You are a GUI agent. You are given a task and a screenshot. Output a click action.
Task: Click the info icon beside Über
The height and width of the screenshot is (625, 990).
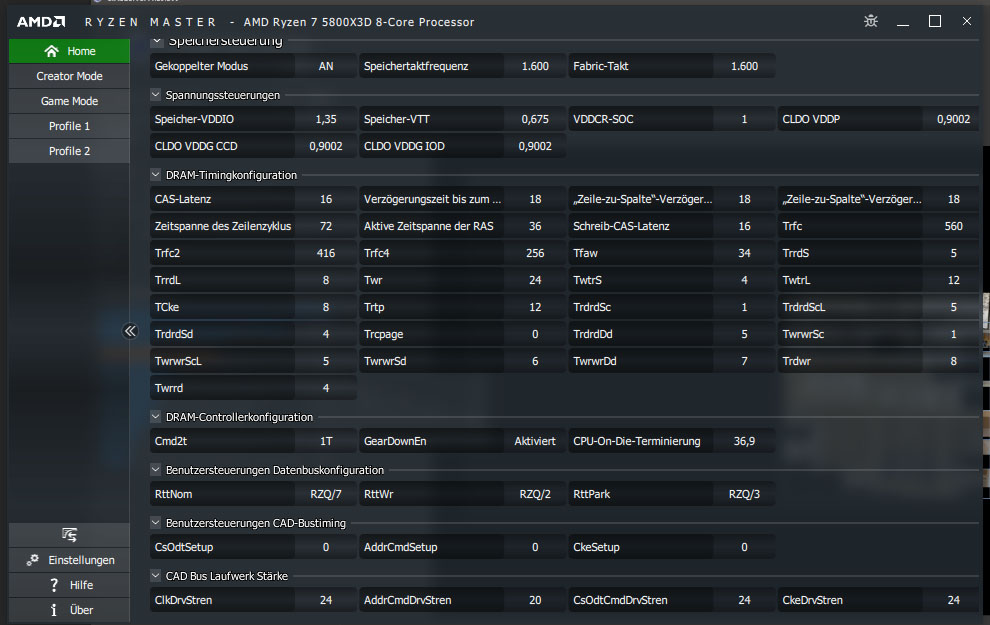[54, 610]
